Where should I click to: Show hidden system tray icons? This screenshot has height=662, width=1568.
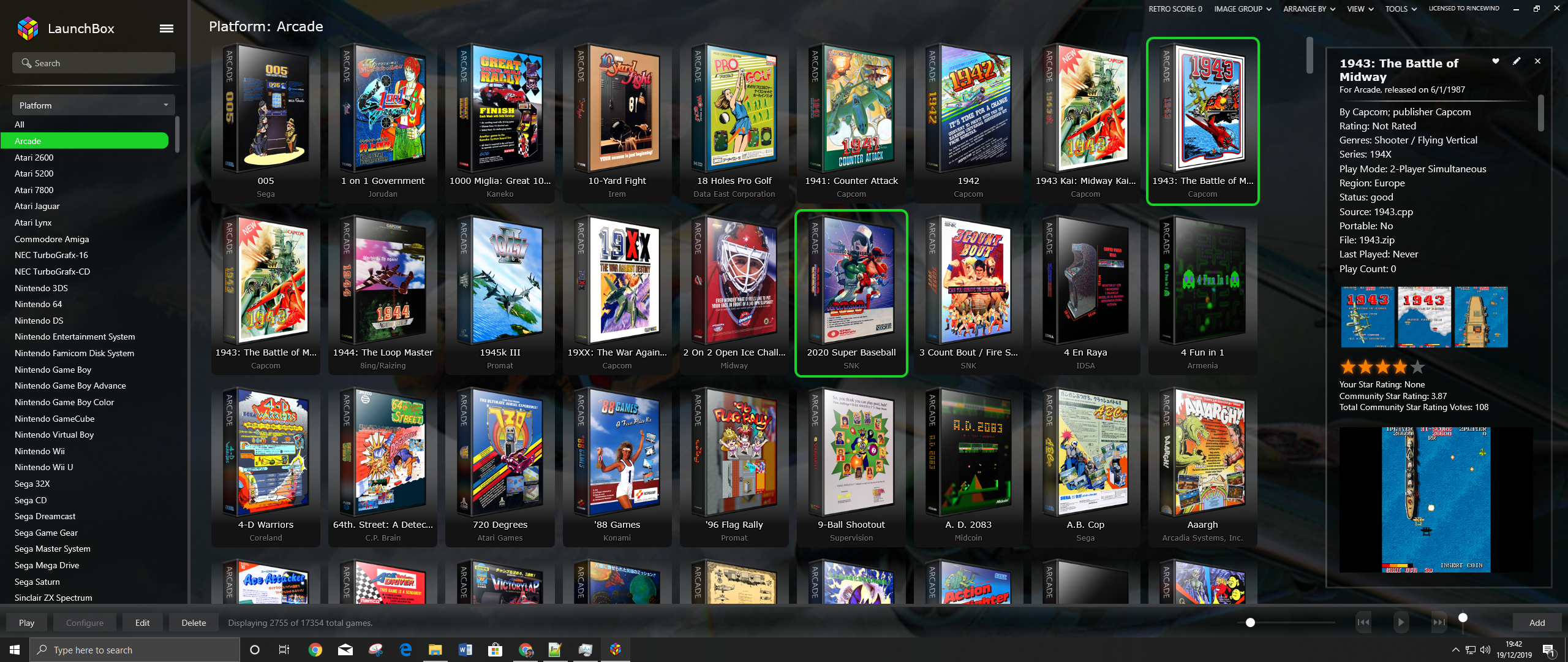1455,650
